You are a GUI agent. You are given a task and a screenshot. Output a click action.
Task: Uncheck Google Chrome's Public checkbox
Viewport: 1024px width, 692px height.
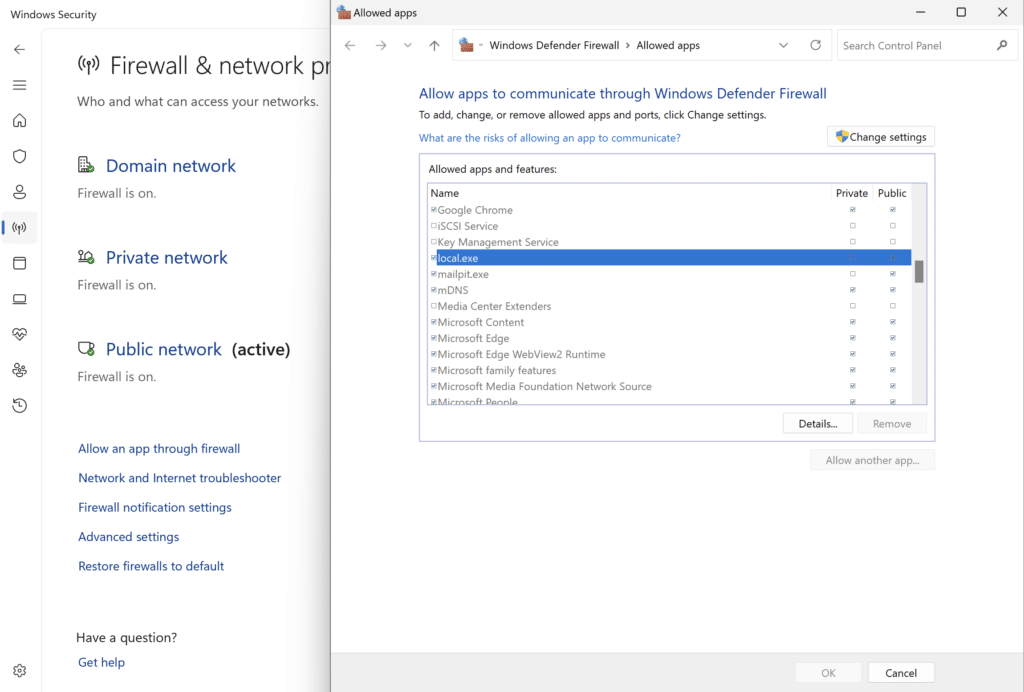pyautogui.click(x=892, y=210)
